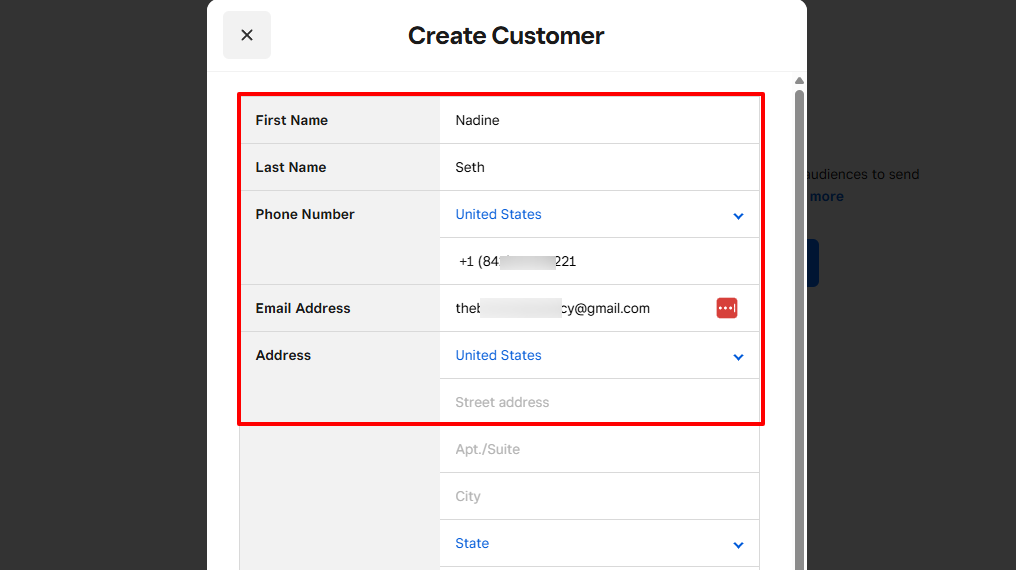Screen dimensions: 1016x570
Task: Click the First Name label
Action: pyautogui.click(x=292, y=120)
